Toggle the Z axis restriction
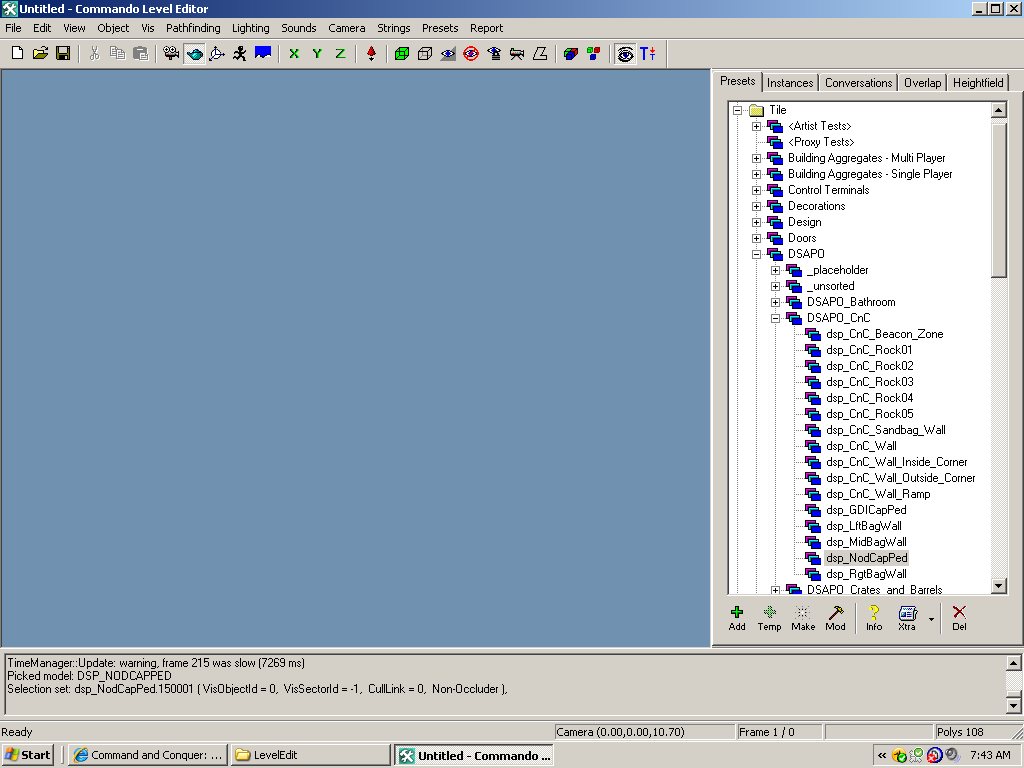The image size is (1024, 768). [340, 53]
